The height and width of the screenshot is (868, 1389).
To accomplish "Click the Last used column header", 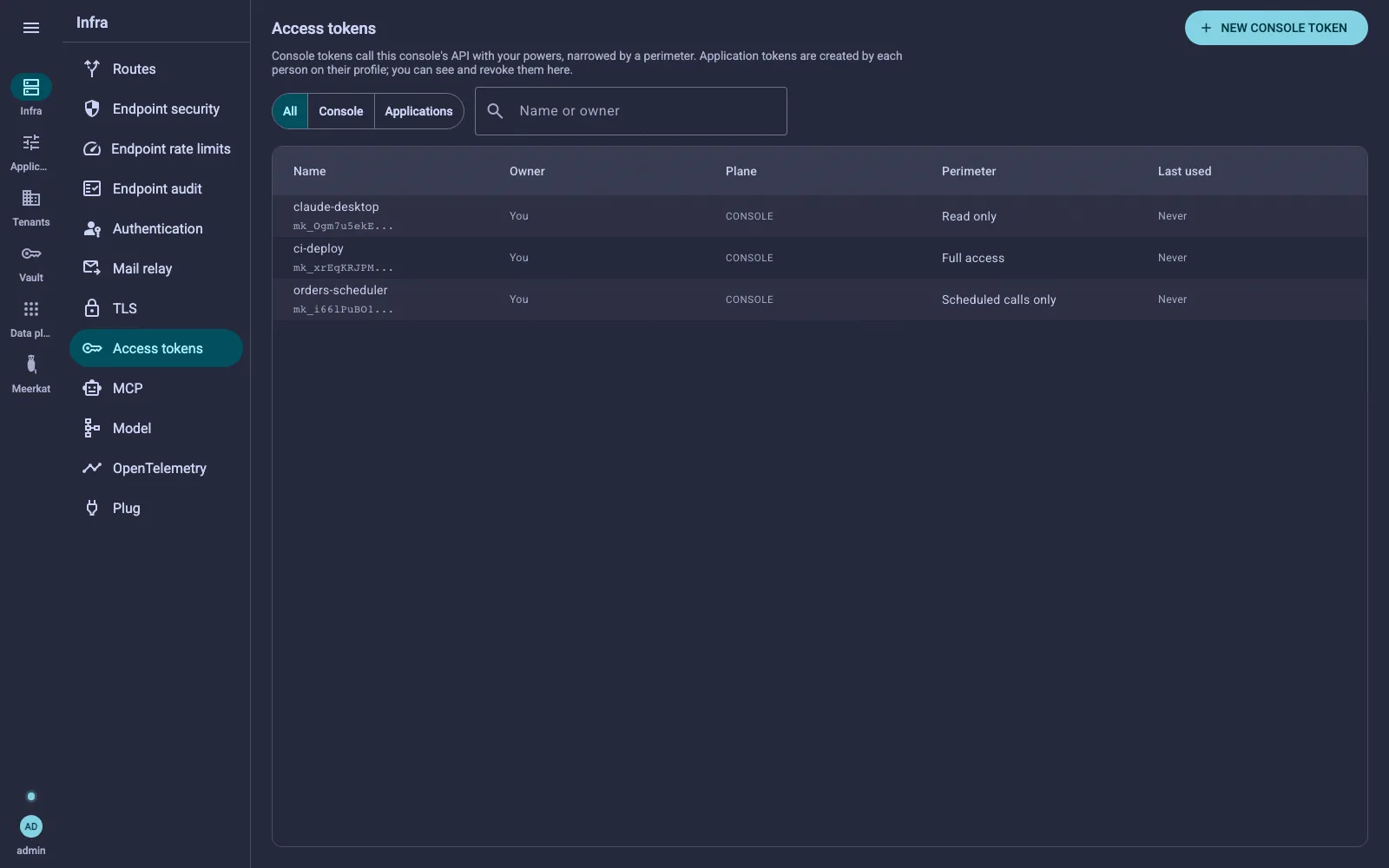I will point(1184,171).
